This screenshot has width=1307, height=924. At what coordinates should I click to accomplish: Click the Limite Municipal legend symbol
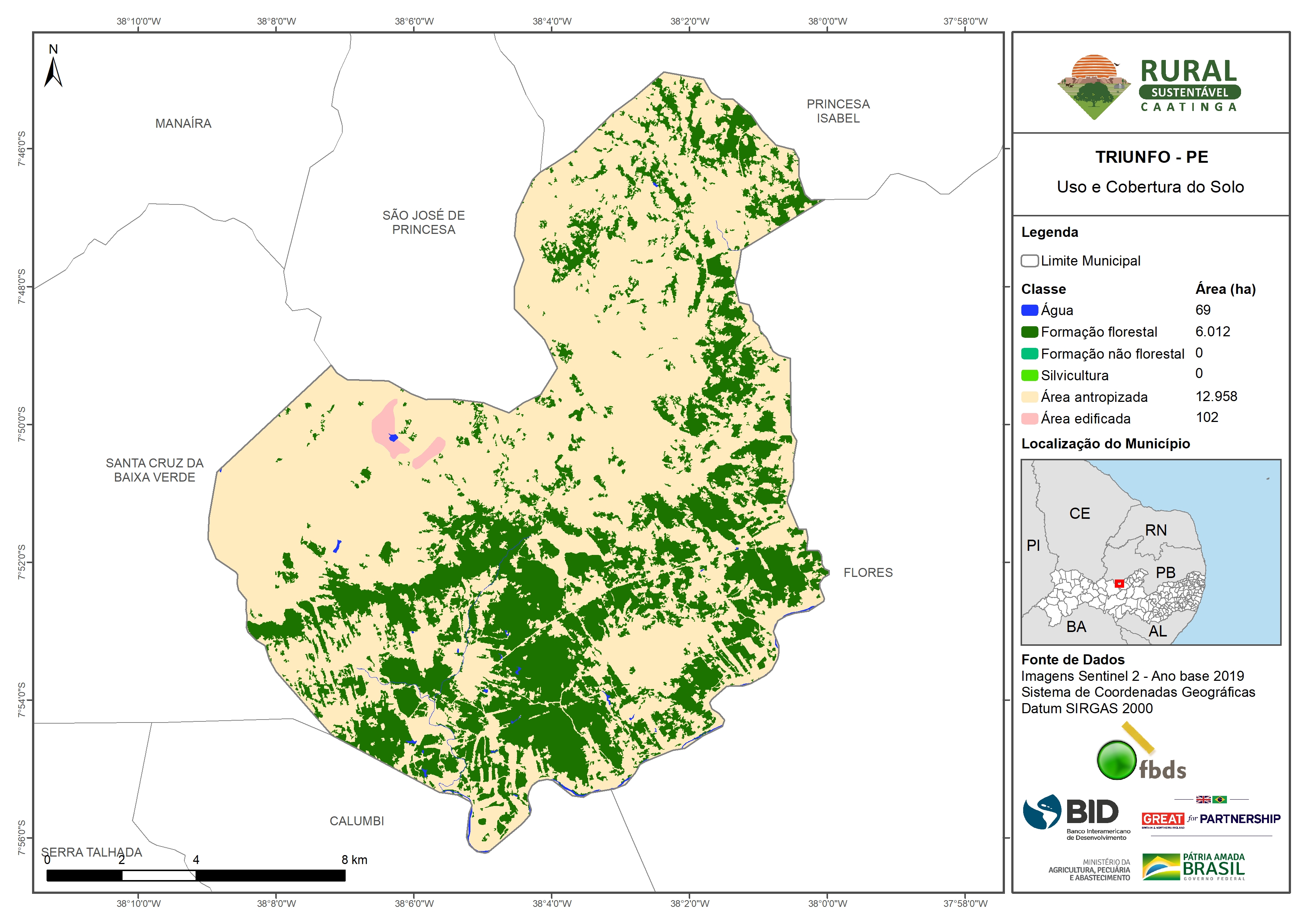point(1029,261)
